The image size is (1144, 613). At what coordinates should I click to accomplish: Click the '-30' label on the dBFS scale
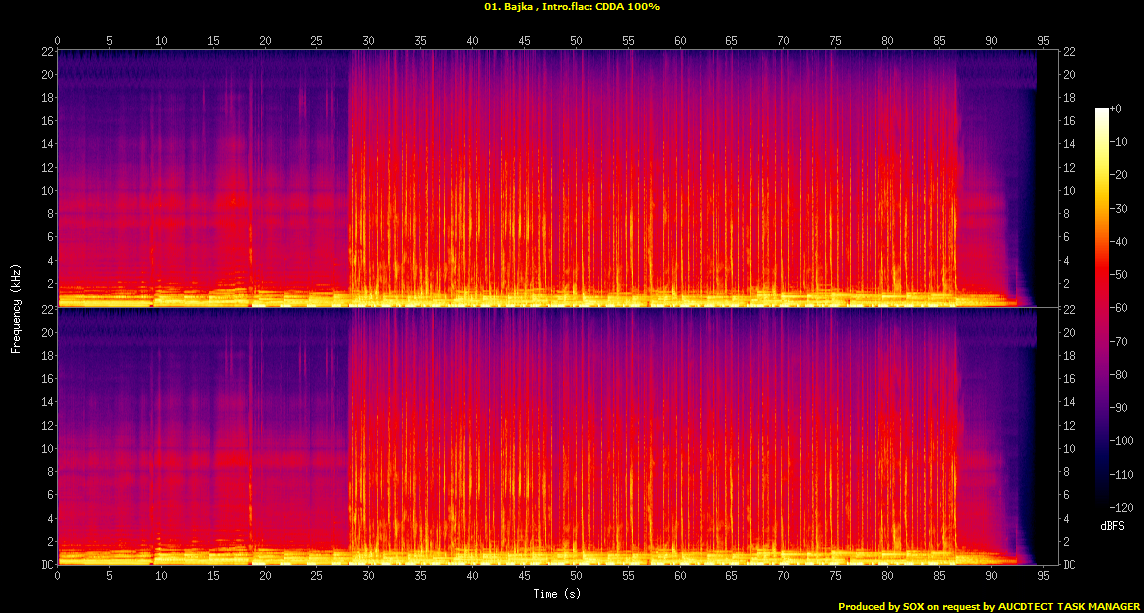tap(1118, 208)
